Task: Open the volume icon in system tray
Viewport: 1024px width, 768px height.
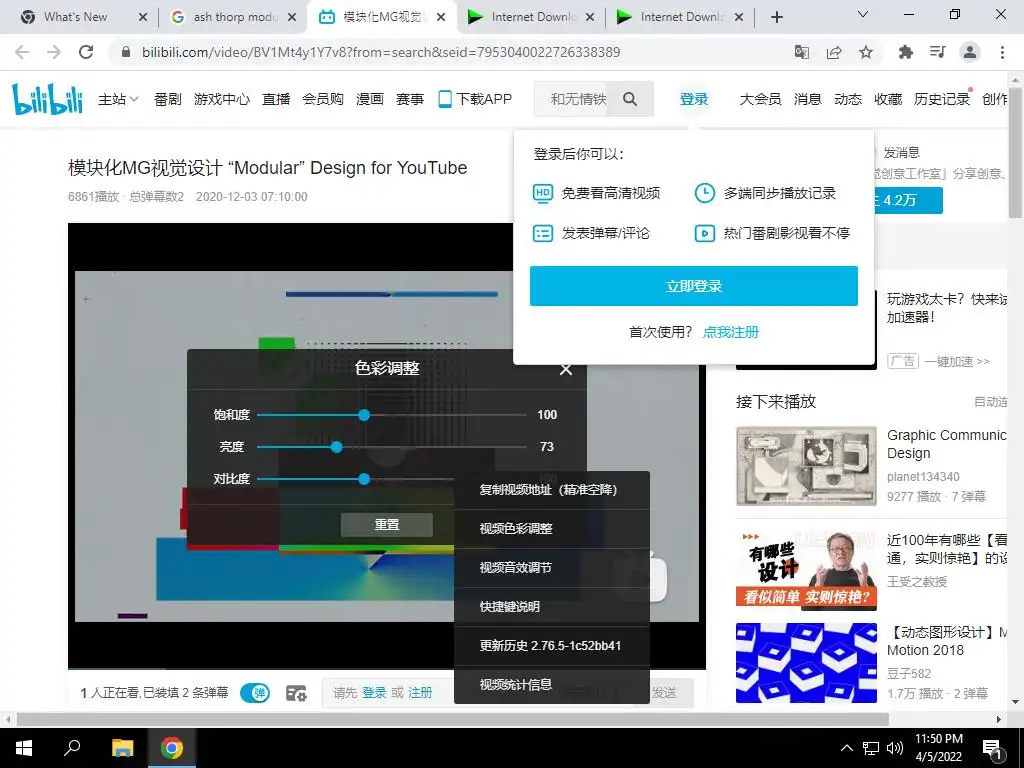Action: click(x=895, y=748)
